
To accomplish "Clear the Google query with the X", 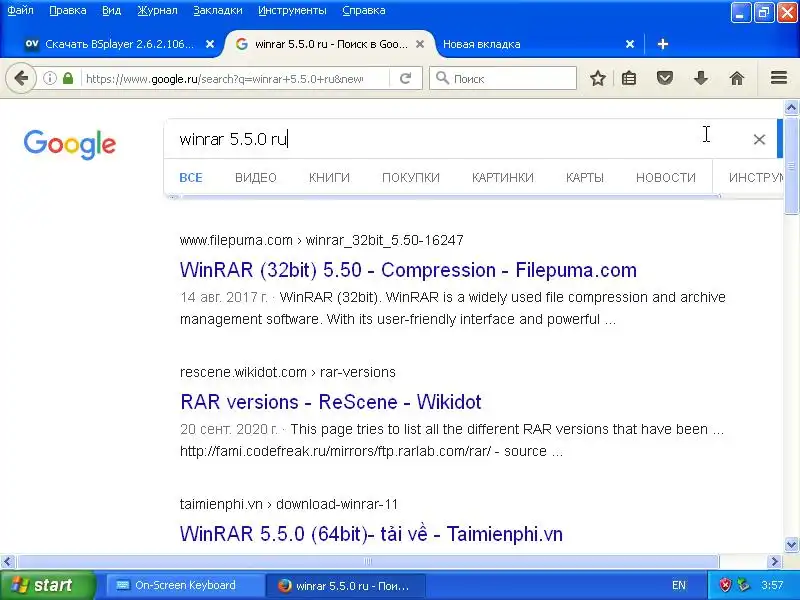I will [759, 139].
